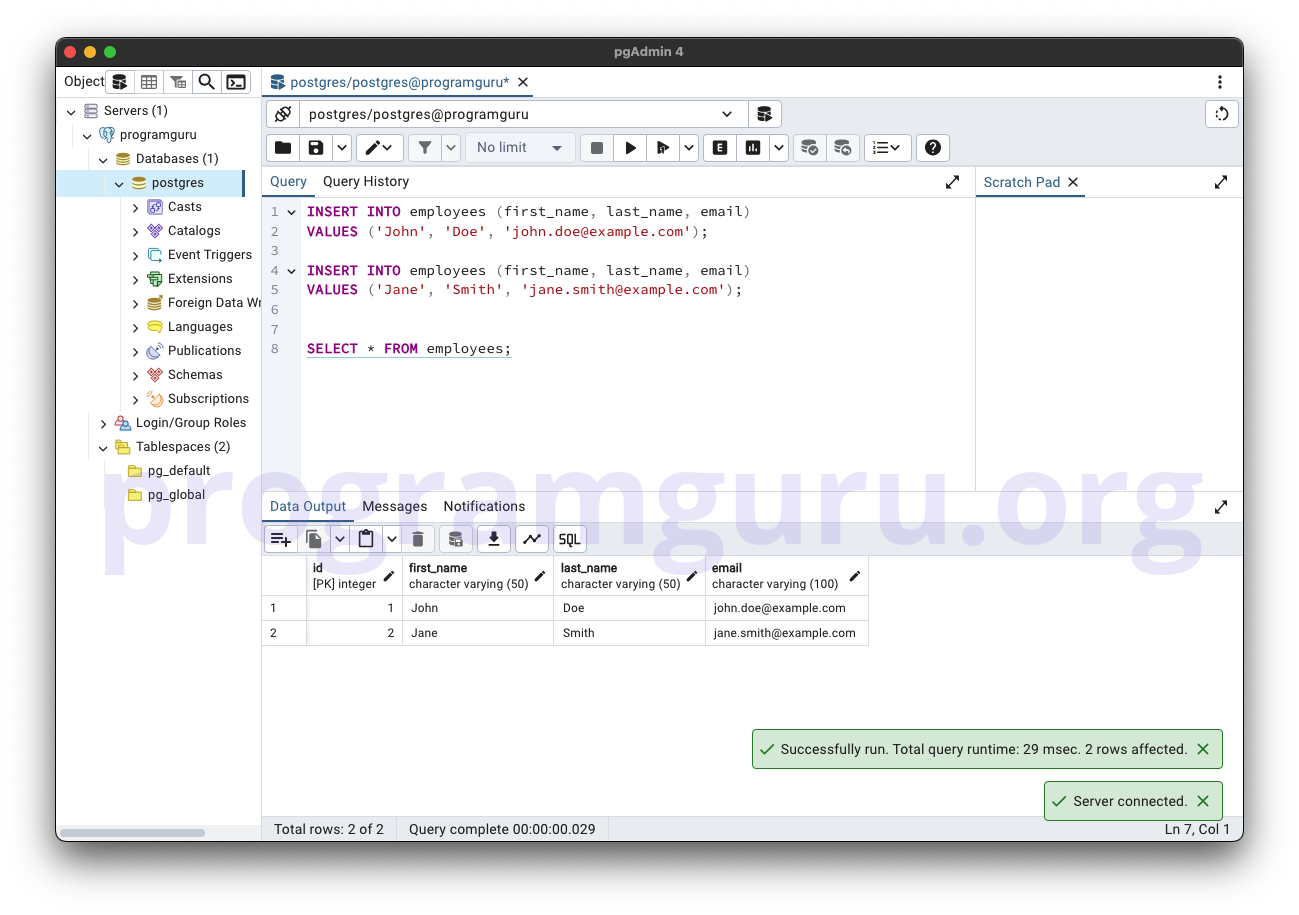Collapse the Tablespaces (2) node
The height and width of the screenshot is (915, 1299).
[103, 447]
